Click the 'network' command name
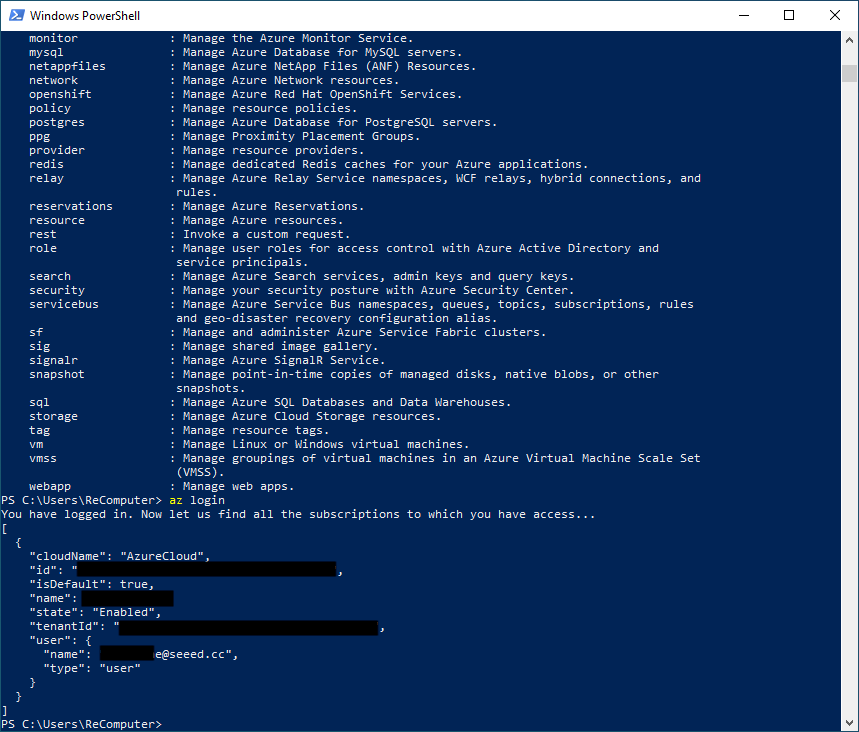859x732 pixels. [53, 81]
